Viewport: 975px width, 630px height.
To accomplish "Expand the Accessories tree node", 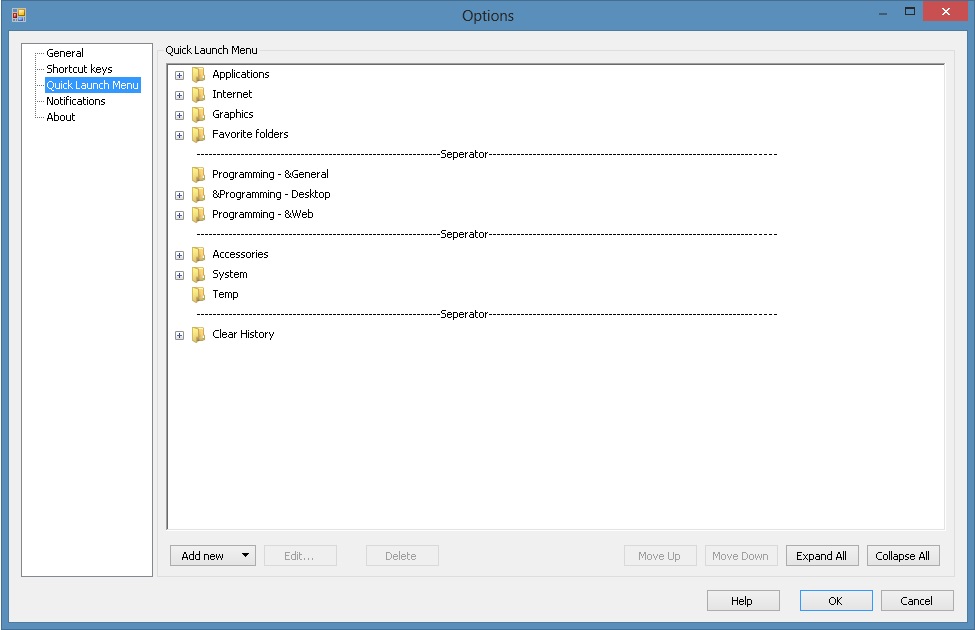I will pos(179,255).
